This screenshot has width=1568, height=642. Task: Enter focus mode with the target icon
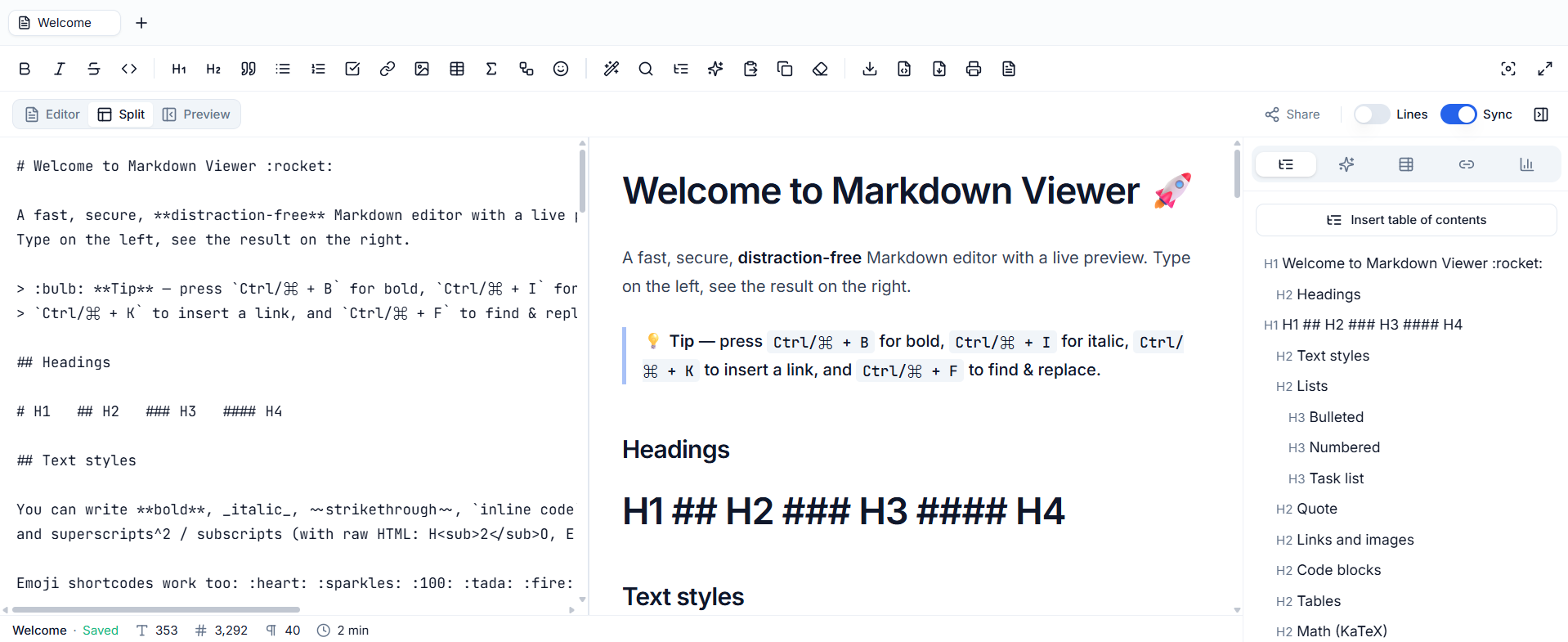(x=1508, y=69)
